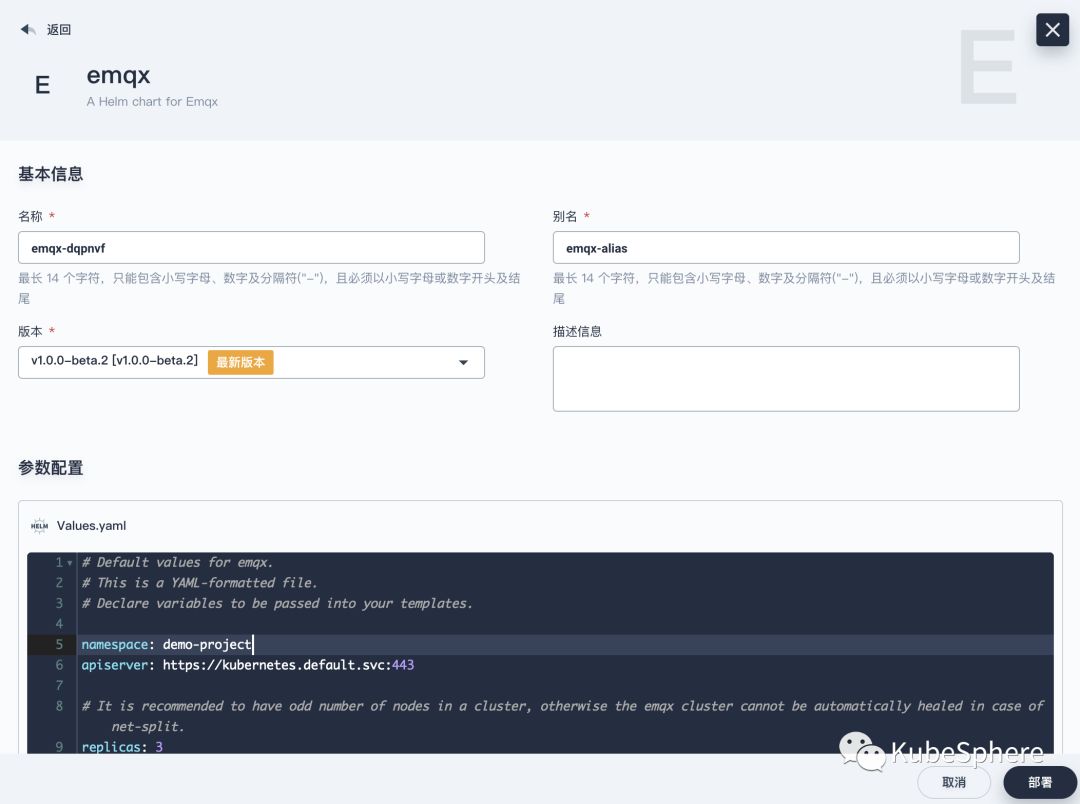This screenshot has height=804, width=1080.
Task: Click 'A Helm chart for Emqx' description
Action: [152, 102]
